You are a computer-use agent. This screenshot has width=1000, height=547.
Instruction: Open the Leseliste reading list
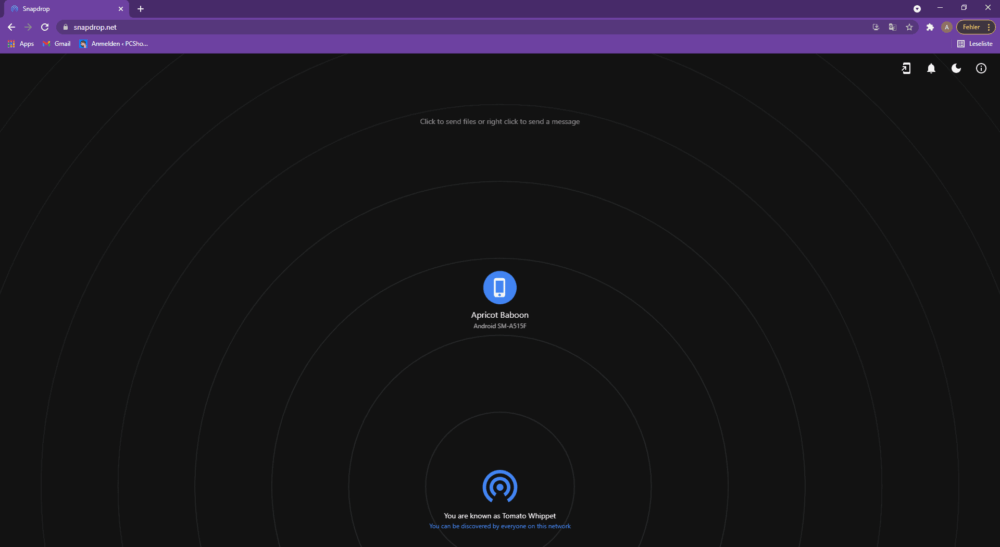[x=974, y=44]
